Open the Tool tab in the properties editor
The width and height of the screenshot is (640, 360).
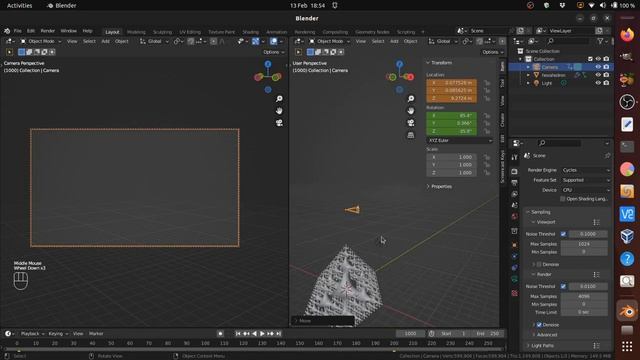point(514,157)
